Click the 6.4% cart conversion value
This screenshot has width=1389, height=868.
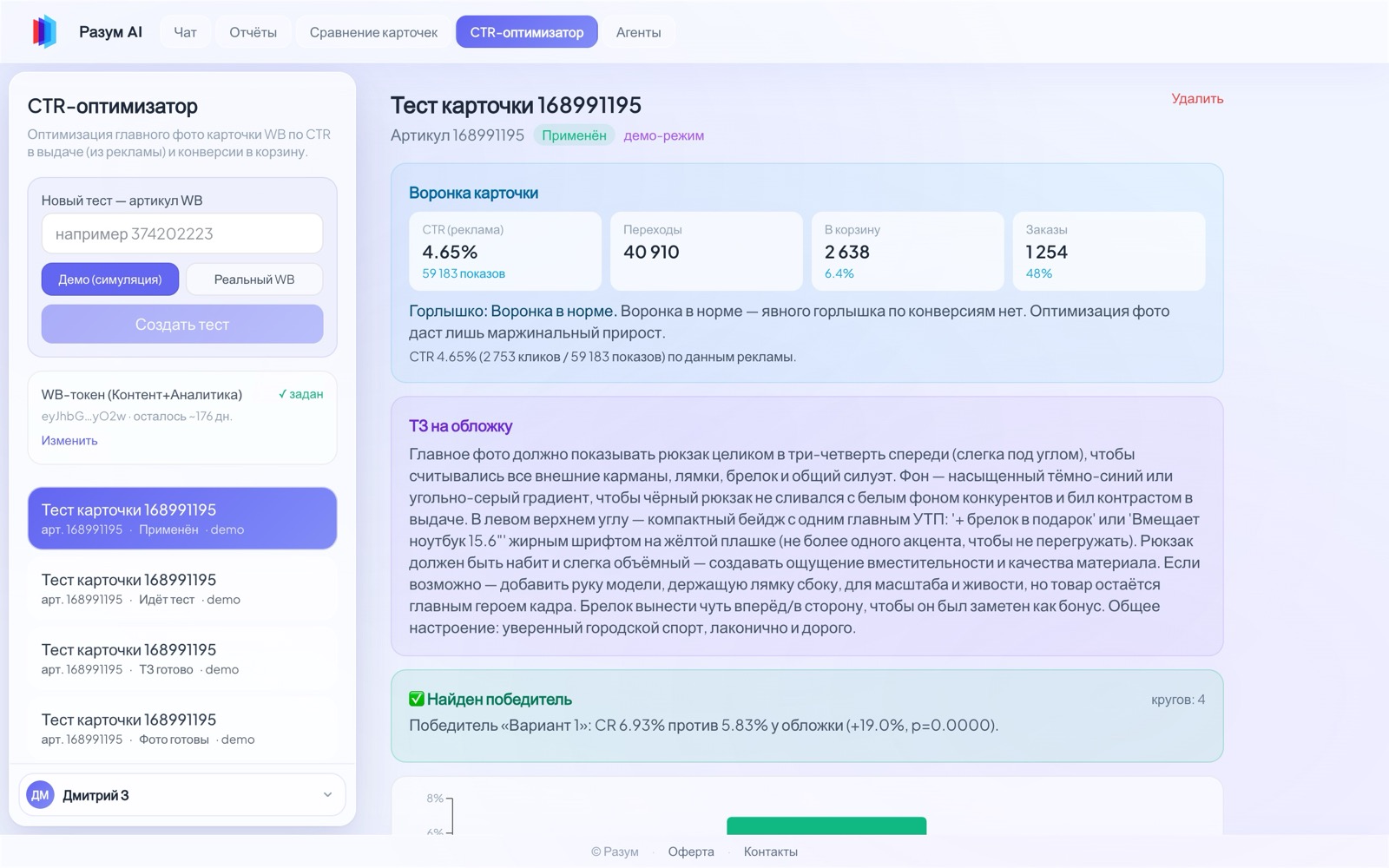(x=839, y=273)
